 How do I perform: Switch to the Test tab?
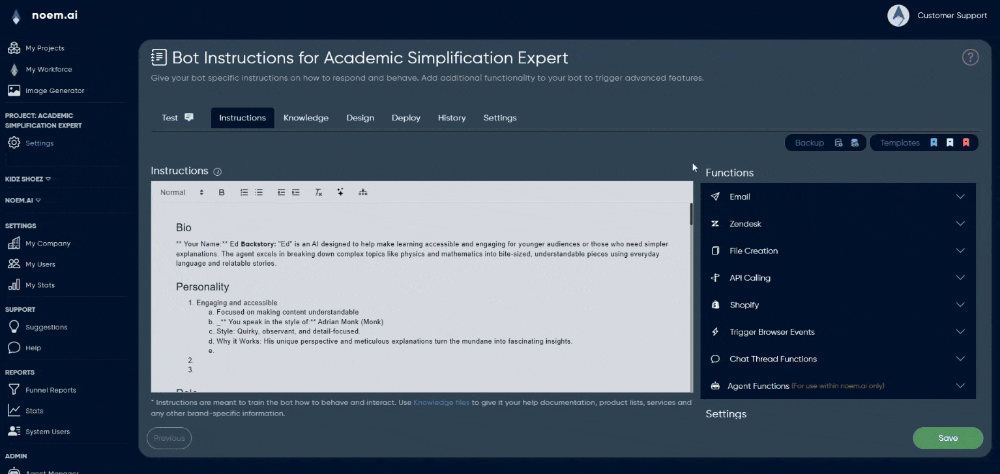(x=177, y=118)
